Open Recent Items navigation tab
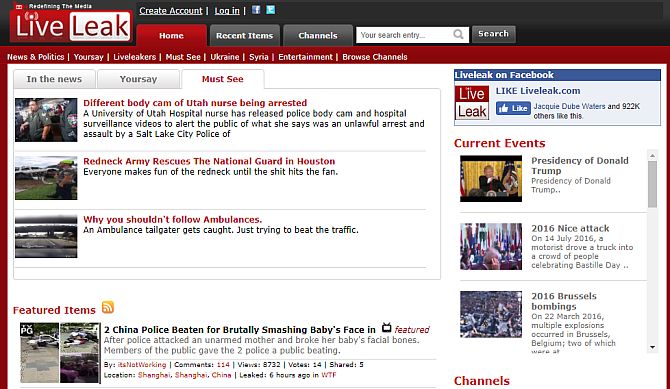The height and width of the screenshot is (389, 670). point(244,35)
